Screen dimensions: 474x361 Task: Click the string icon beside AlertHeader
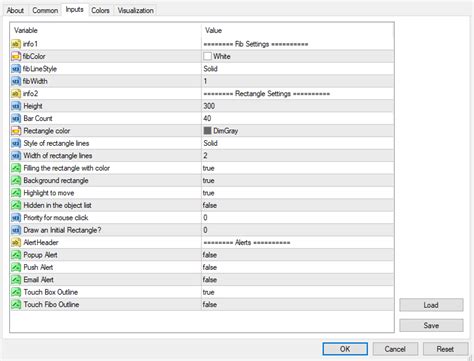click(16, 242)
